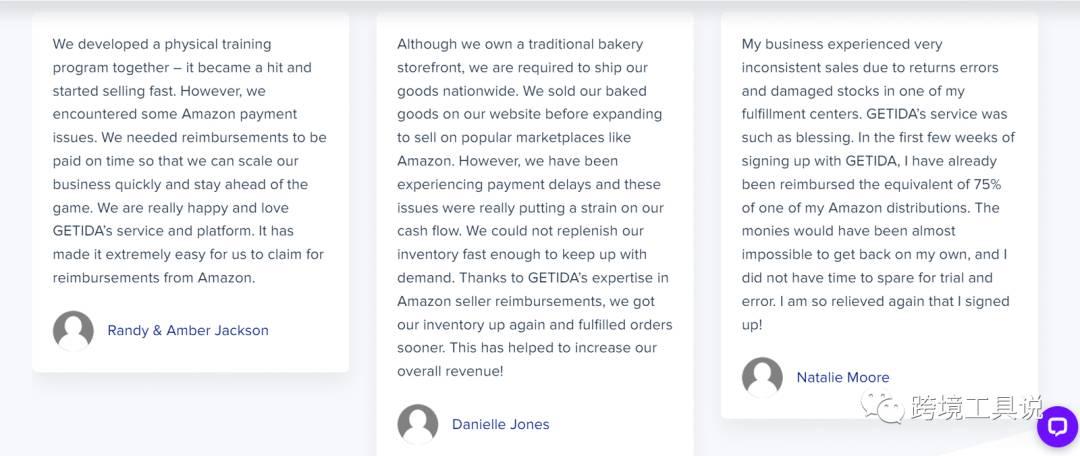Click the 'up!' final line in Natalie's card
The height and width of the screenshot is (456, 1080).
pyautogui.click(x=752, y=325)
